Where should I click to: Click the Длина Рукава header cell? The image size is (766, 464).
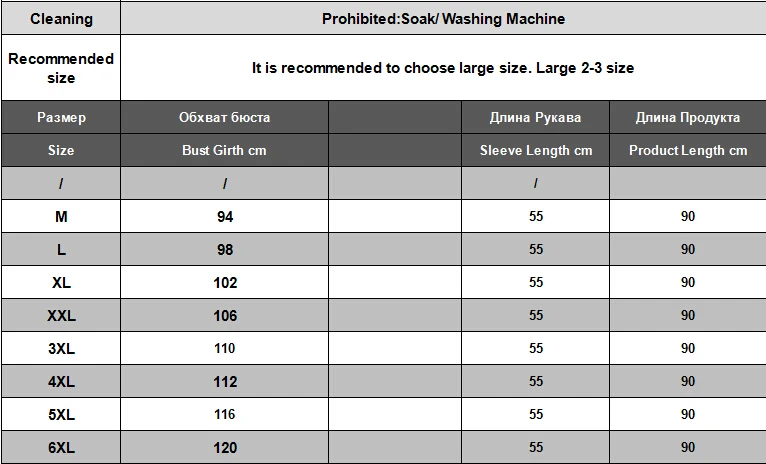tap(535, 117)
